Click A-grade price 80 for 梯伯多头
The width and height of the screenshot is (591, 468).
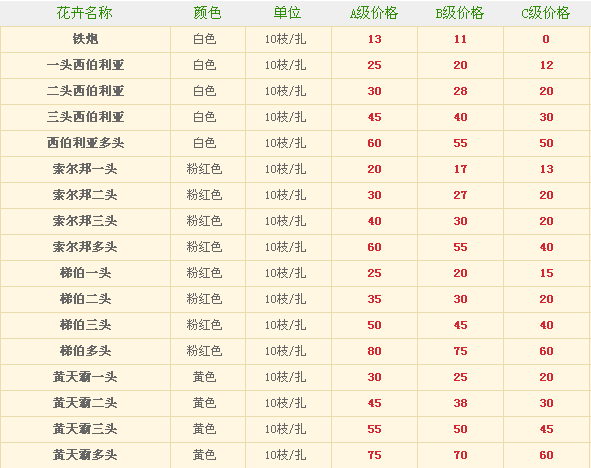[375, 351]
